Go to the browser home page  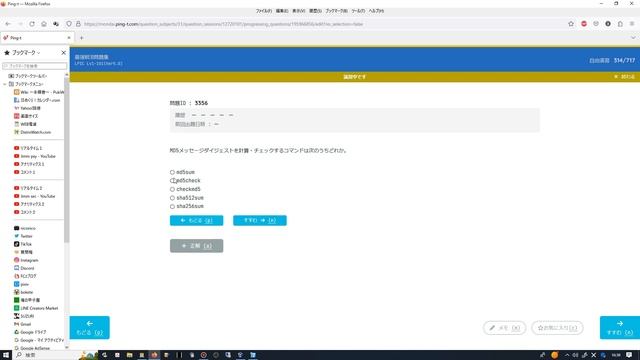tap(44, 24)
